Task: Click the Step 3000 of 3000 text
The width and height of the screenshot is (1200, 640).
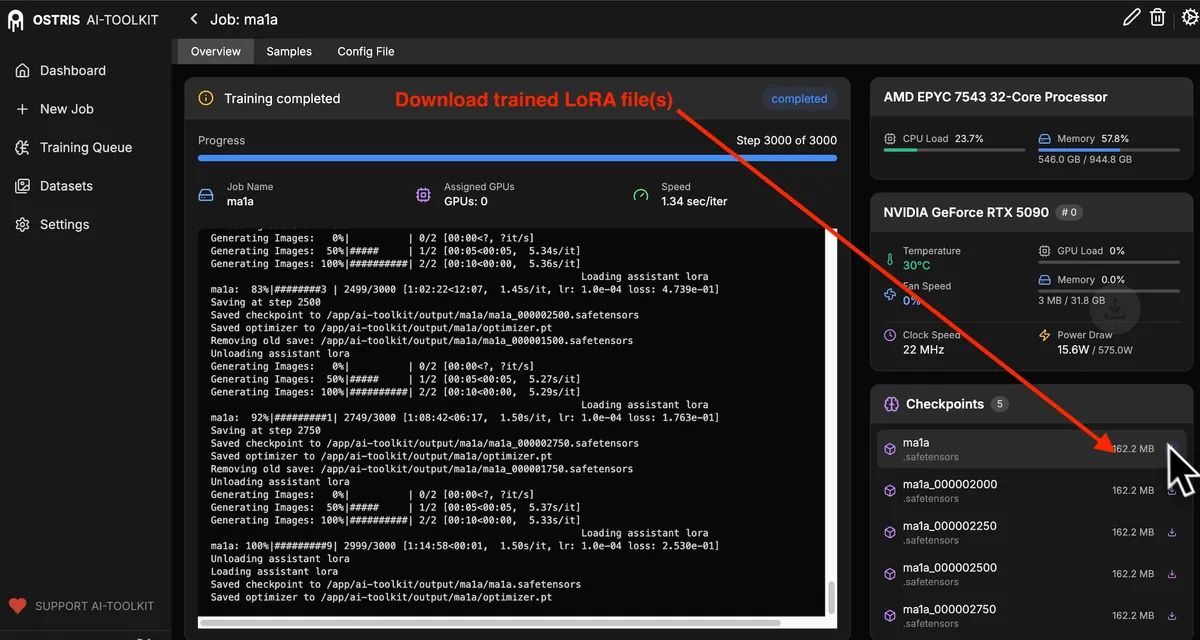Action: [786, 140]
